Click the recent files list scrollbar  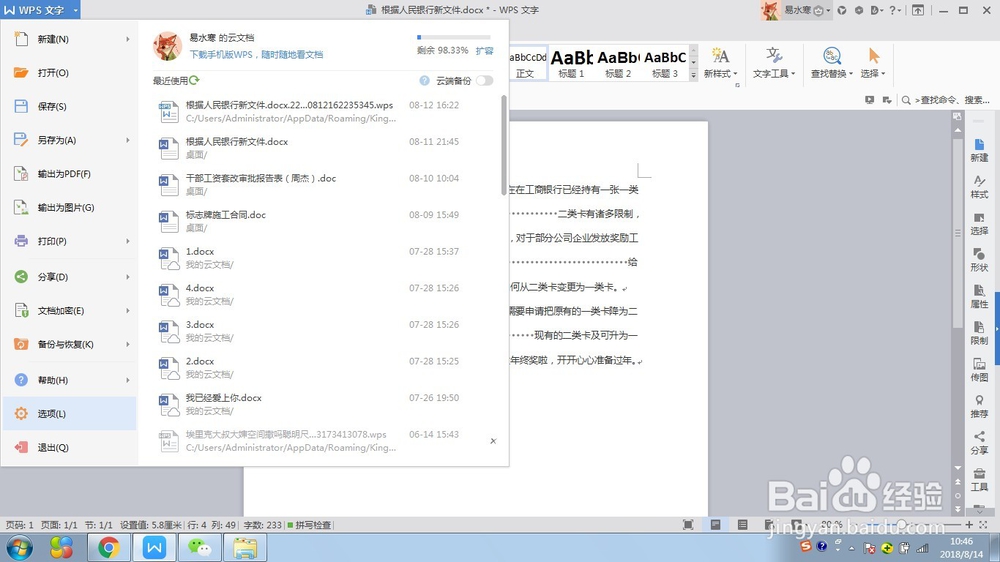click(504, 145)
